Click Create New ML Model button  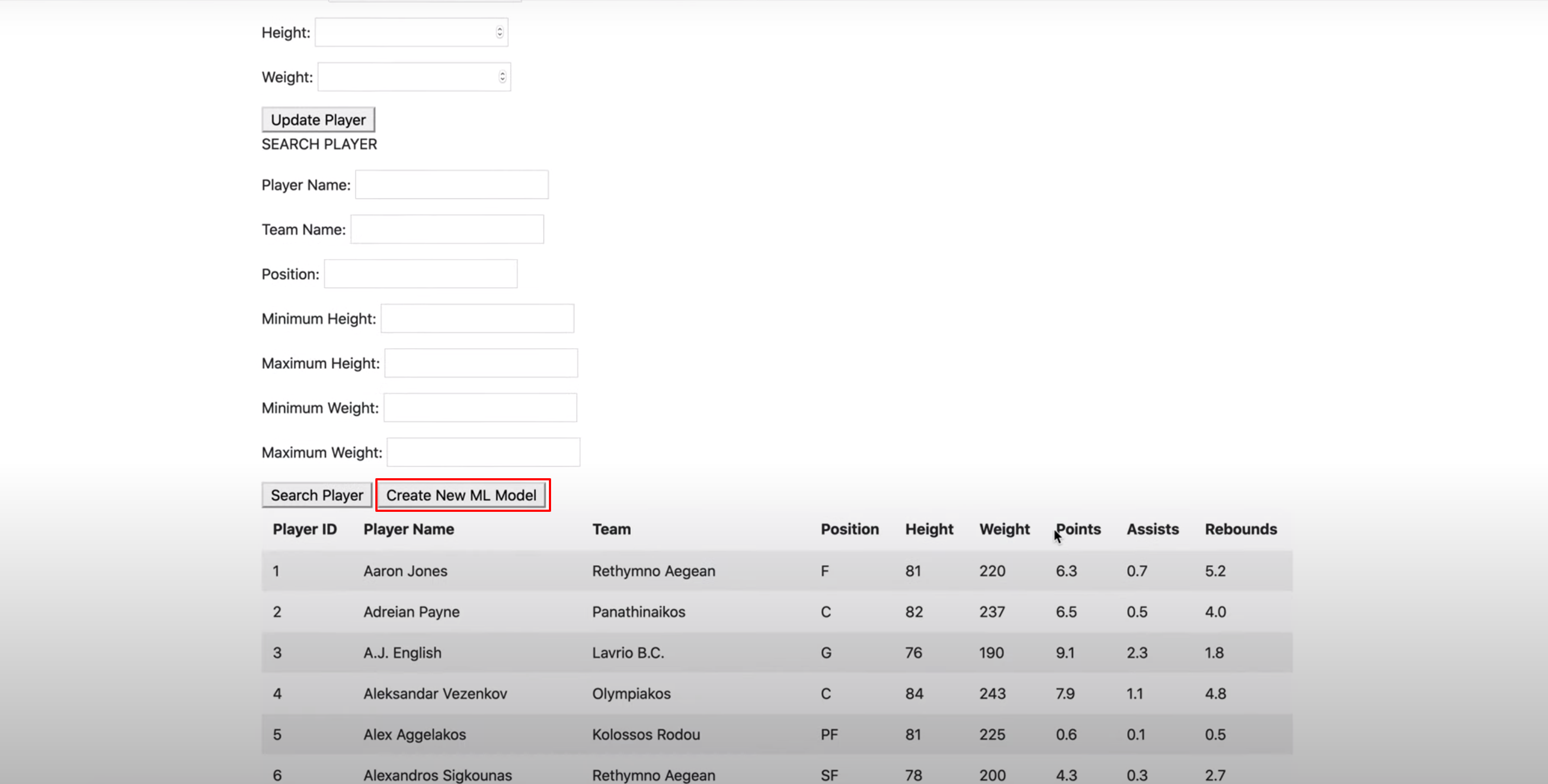point(462,495)
